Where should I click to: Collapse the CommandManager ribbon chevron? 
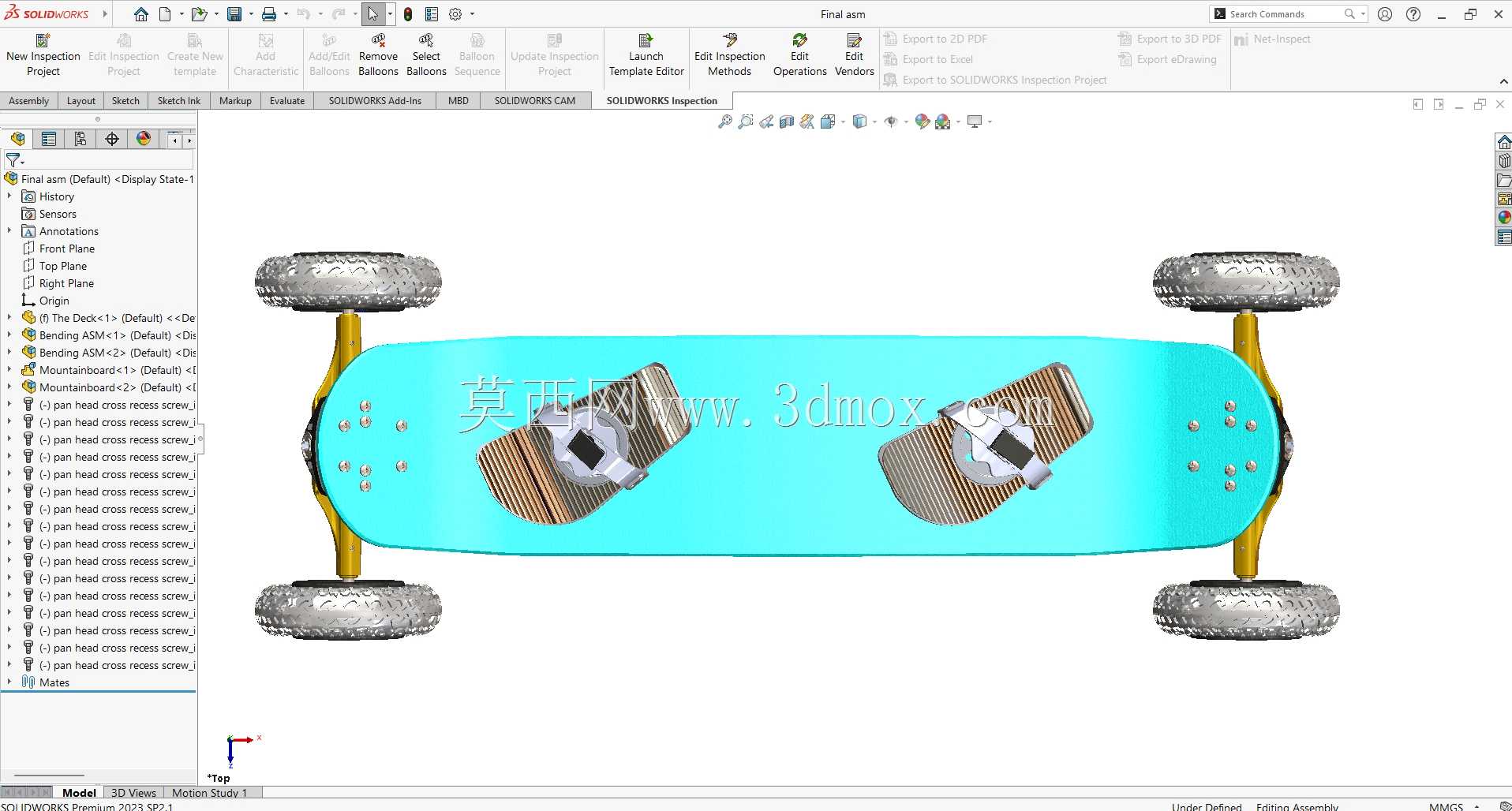tap(1503, 82)
